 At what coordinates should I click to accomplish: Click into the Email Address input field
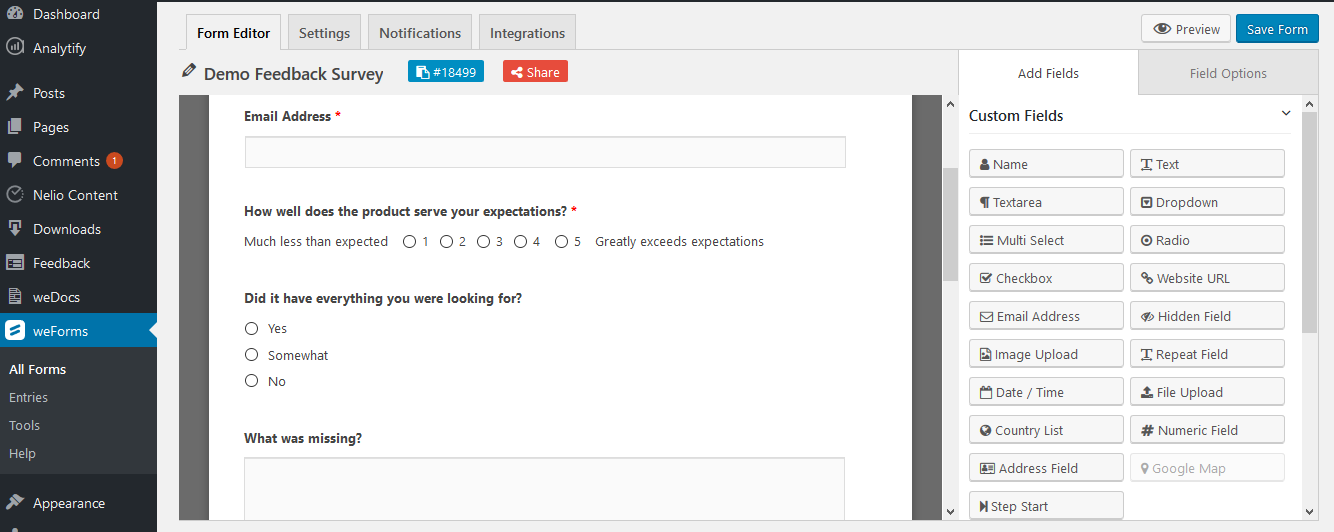545,152
